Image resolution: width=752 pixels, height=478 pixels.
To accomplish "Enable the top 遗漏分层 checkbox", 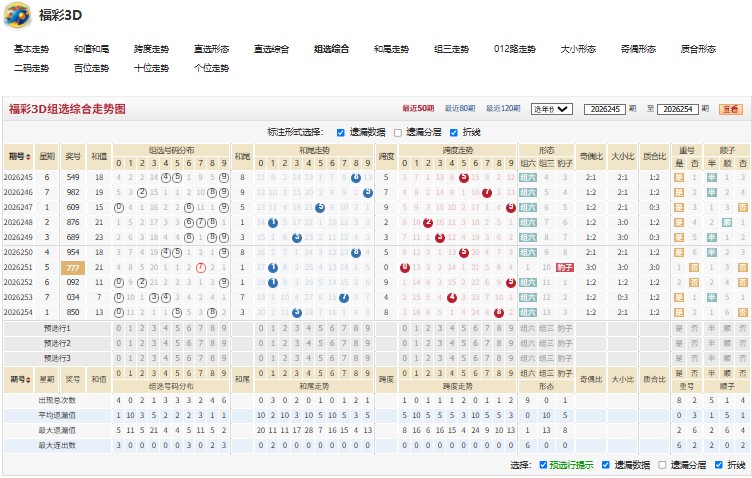I will pos(398,132).
